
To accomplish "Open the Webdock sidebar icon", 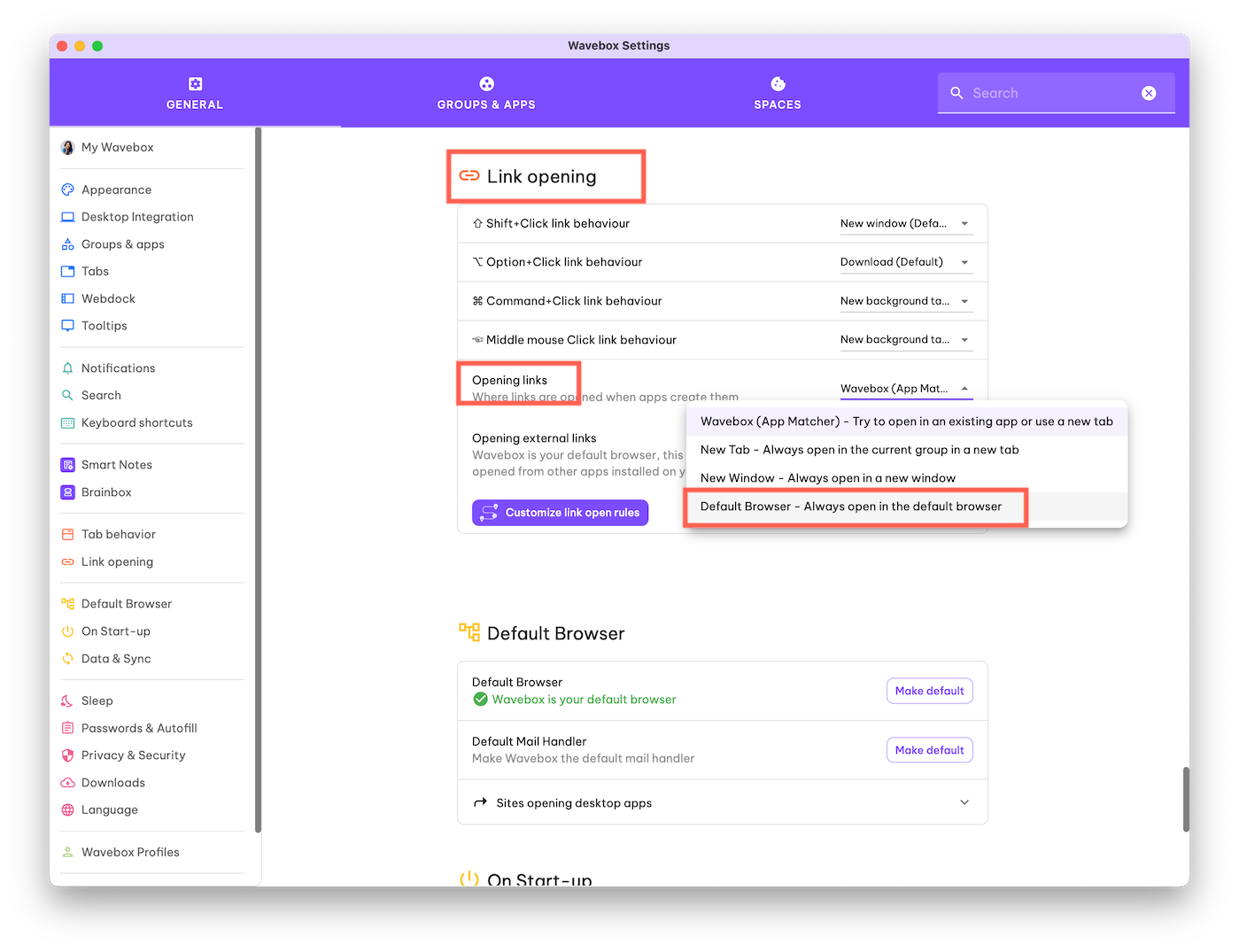I will pyautogui.click(x=67, y=298).
